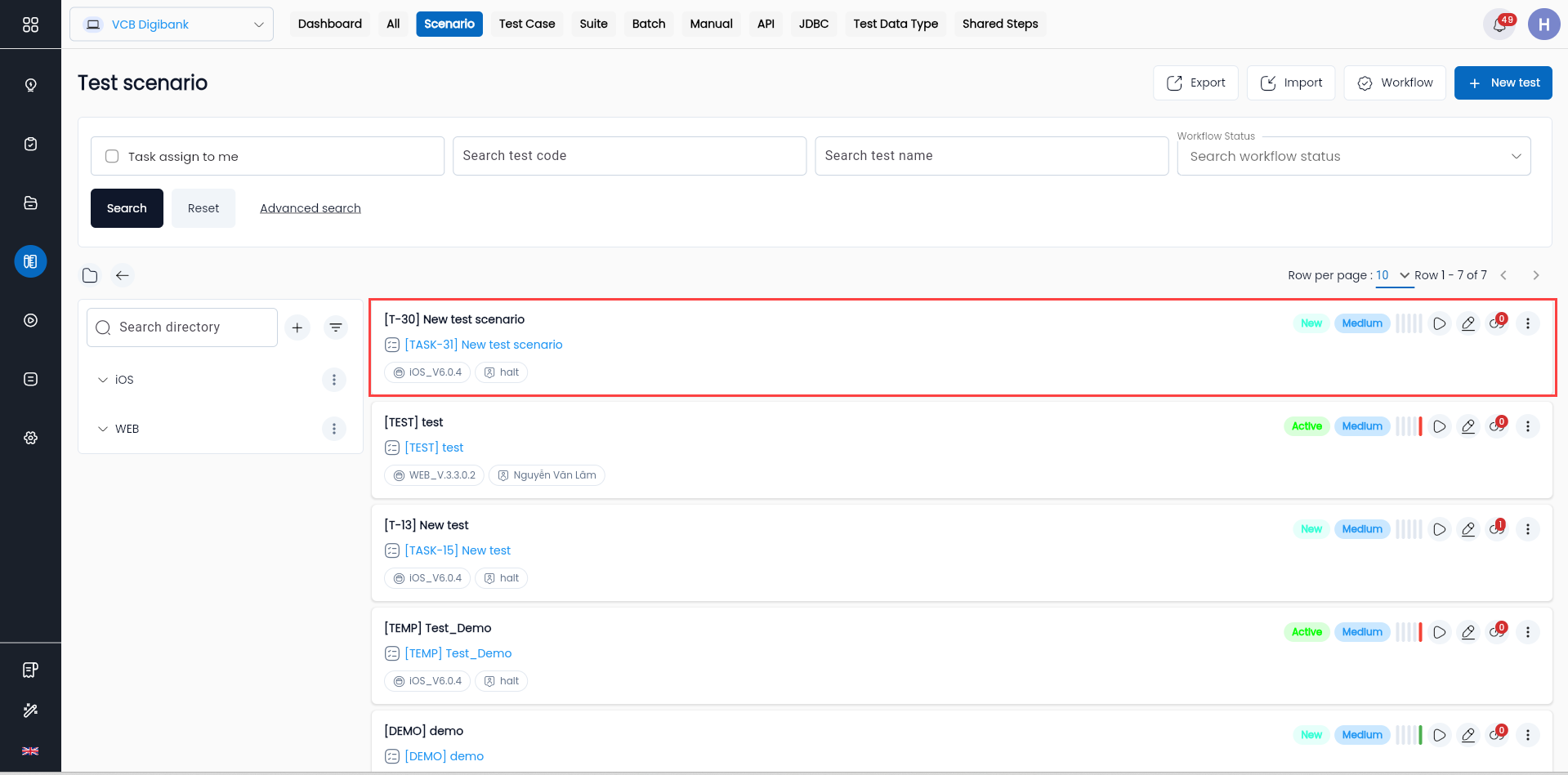The height and width of the screenshot is (775, 1568).
Task: Open user profile avatar H
Action: (1543, 24)
